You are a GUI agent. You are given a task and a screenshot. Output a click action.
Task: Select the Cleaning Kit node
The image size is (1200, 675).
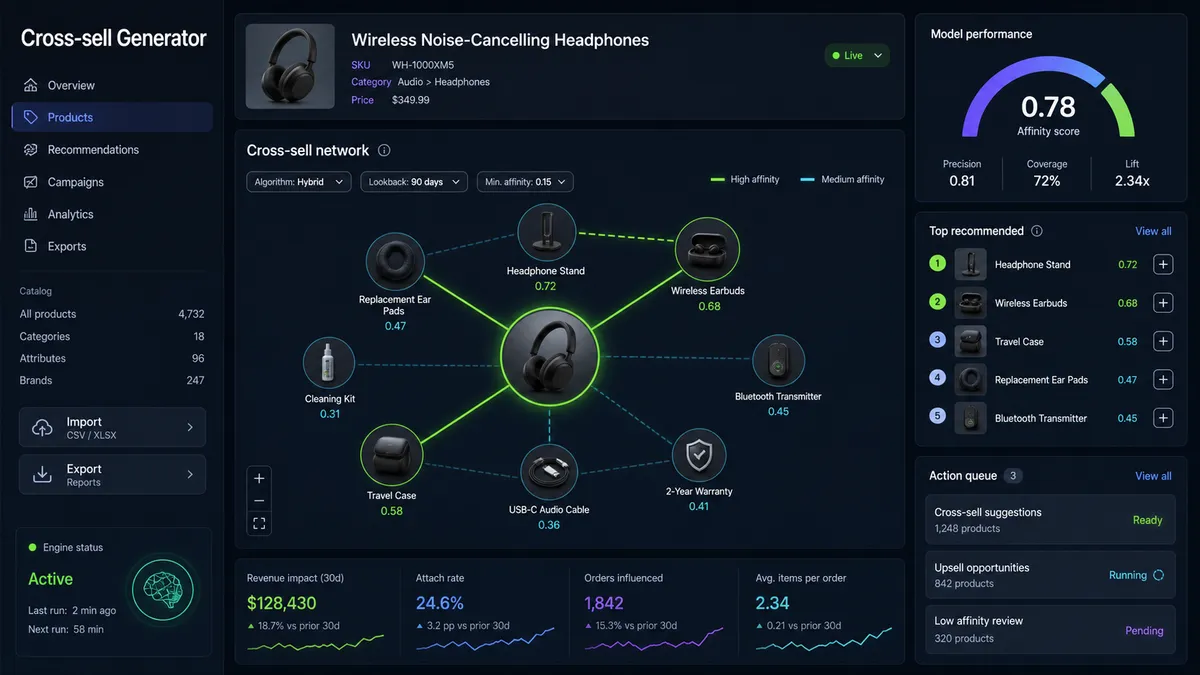pyautogui.click(x=329, y=364)
